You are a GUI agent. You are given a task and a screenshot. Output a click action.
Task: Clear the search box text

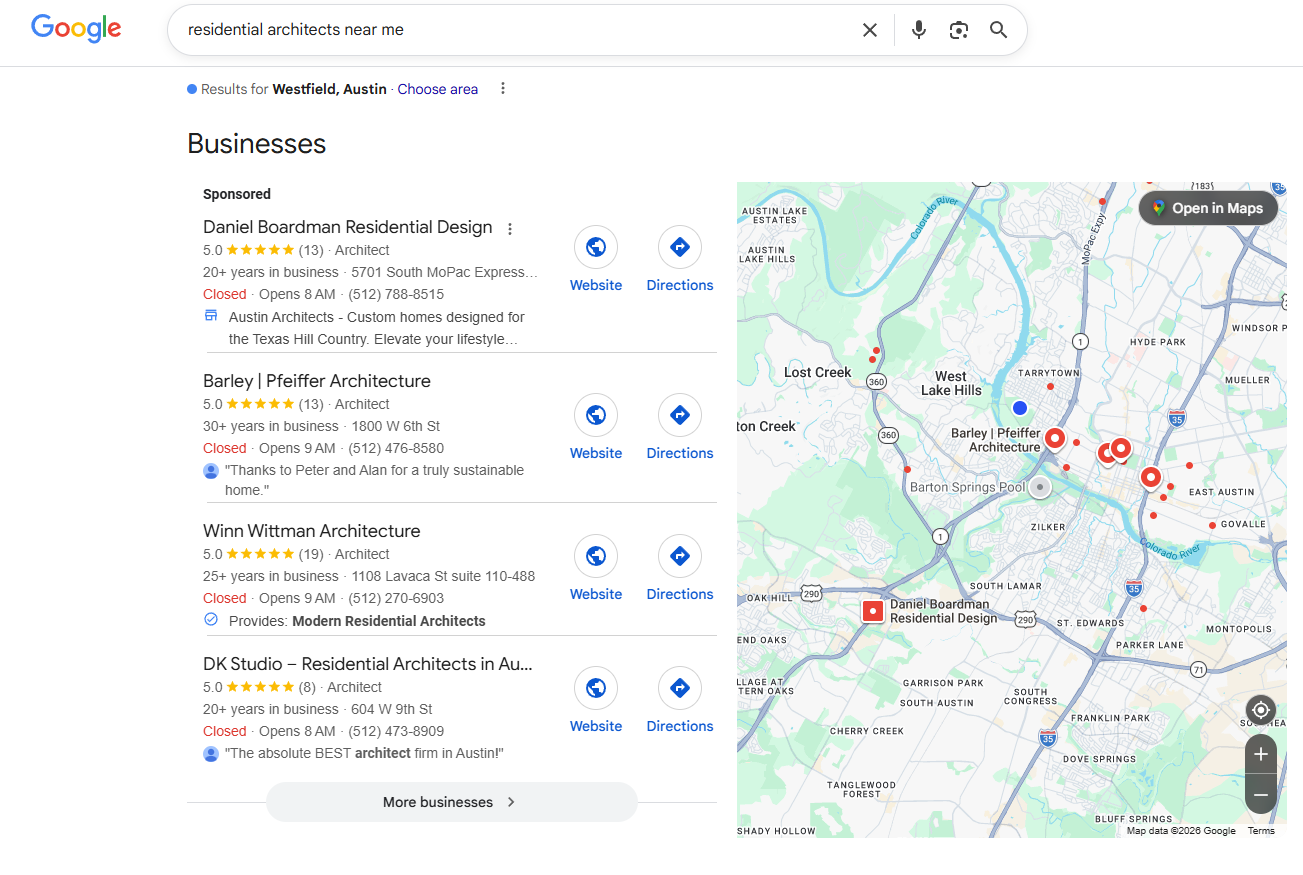click(870, 30)
